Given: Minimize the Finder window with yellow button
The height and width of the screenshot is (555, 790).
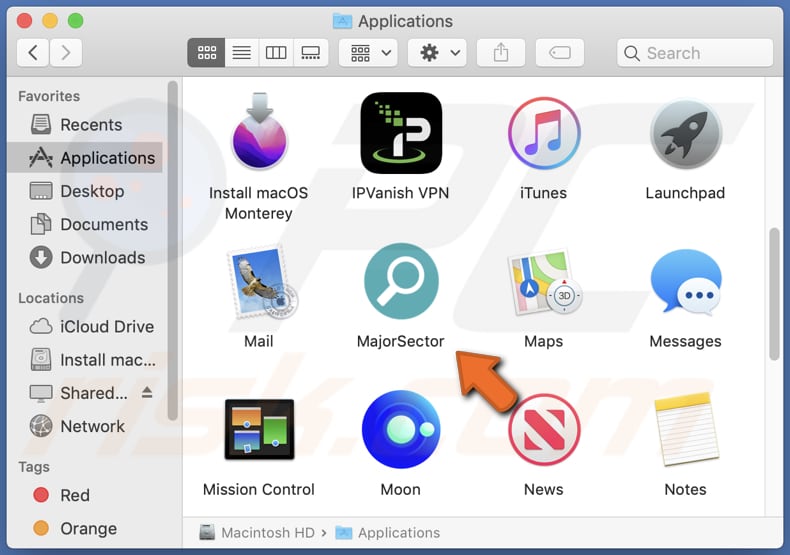Looking at the screenshot, I should pos(50,21).
